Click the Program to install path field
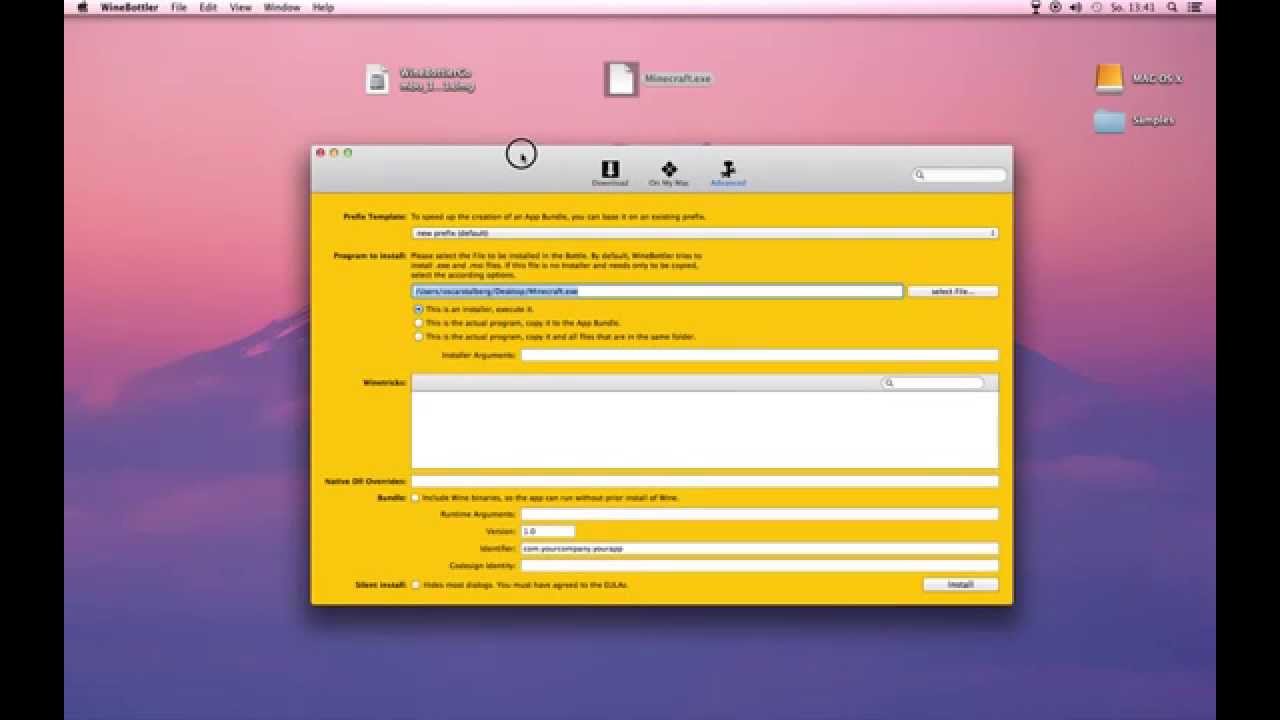The width and height of the screenshot is (1280, 720). 658,291
